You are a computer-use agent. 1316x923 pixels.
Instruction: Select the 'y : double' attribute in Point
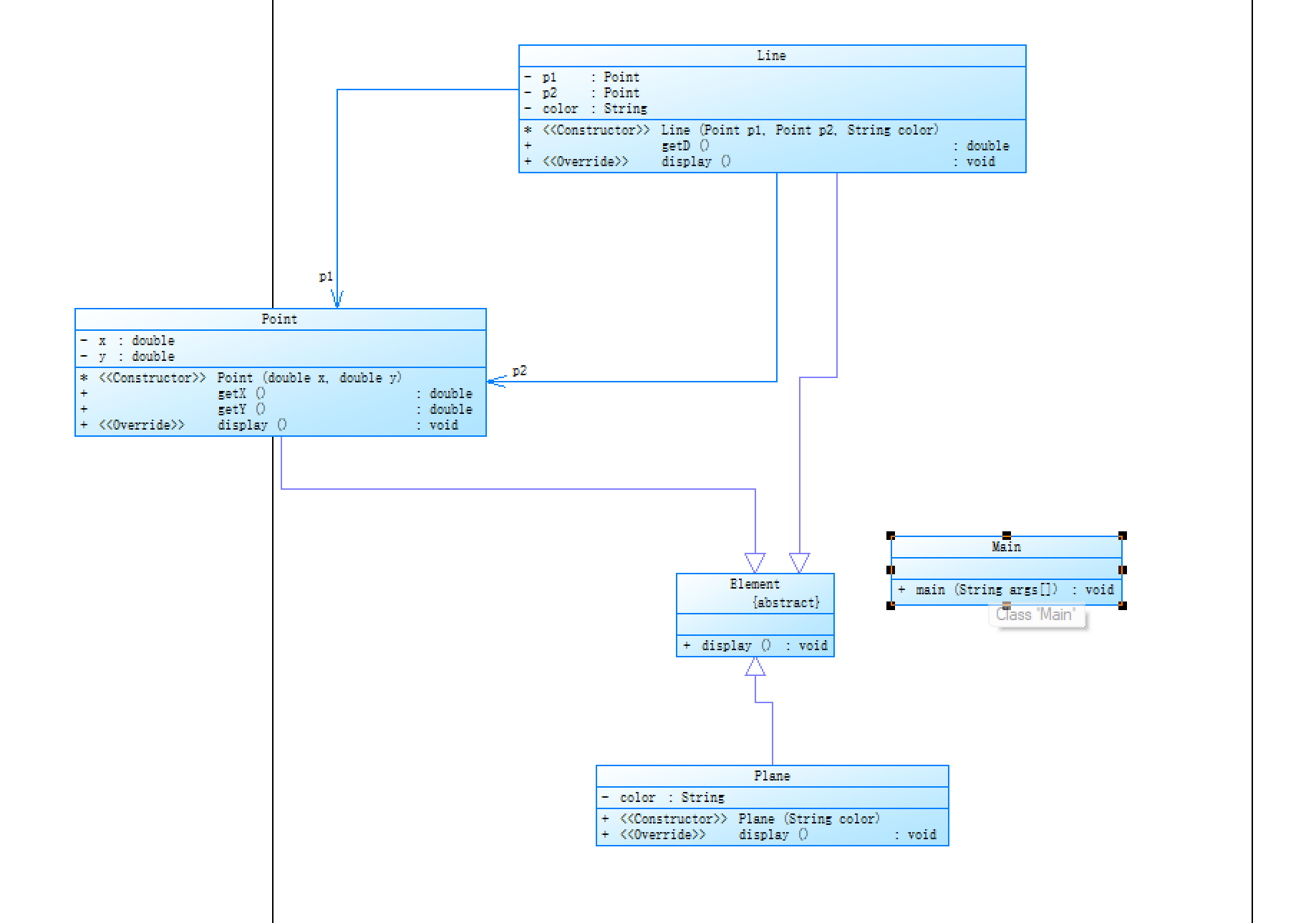(127, 357)
